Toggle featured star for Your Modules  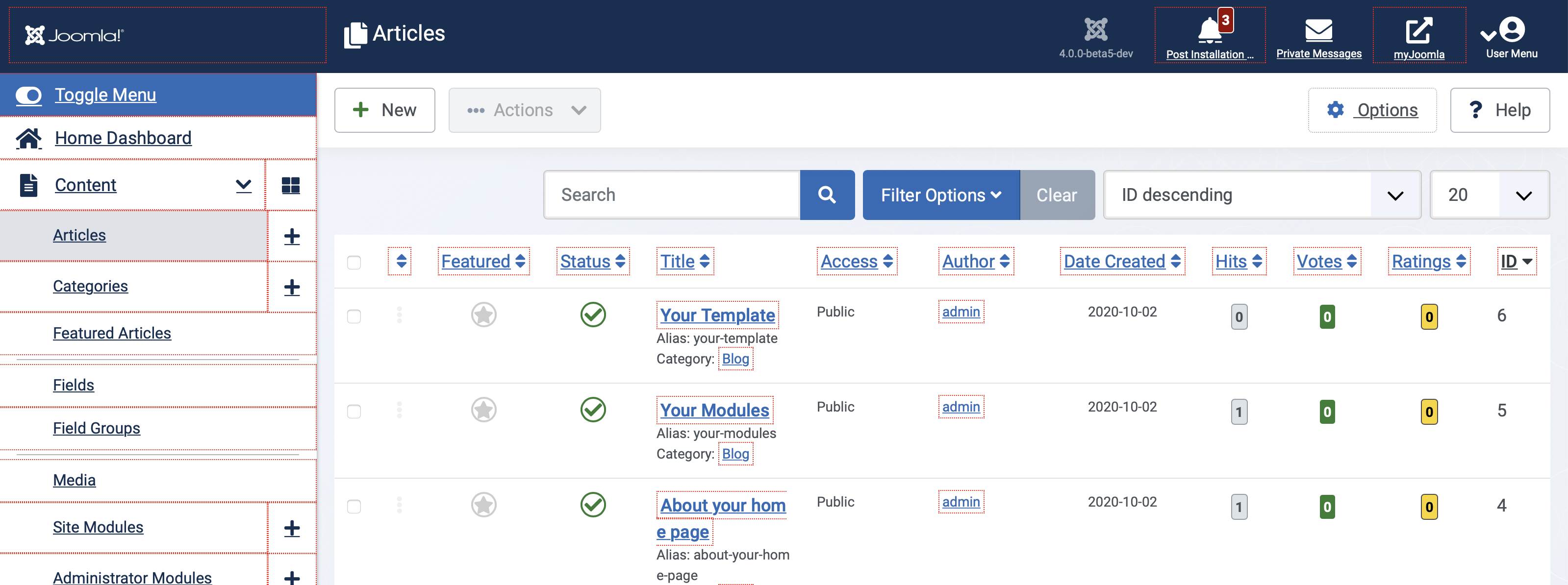click(x=483, y=410)
